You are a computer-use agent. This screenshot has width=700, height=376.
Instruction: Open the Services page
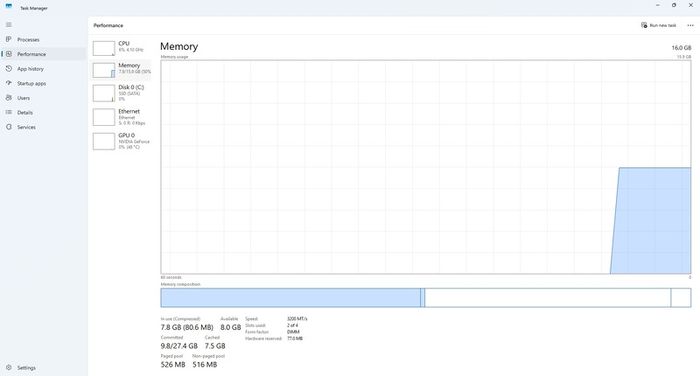pos(43,127)
